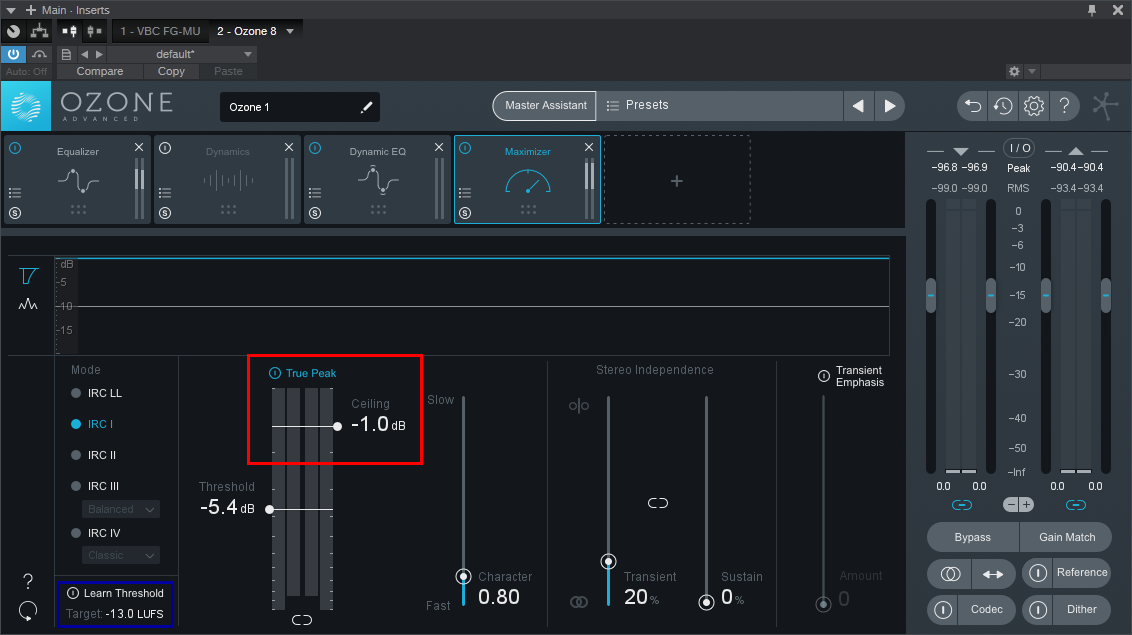This screenshot has width=1132, height=635.
Task: Remove the Equalizer module
Action: [x=139, y=147]
